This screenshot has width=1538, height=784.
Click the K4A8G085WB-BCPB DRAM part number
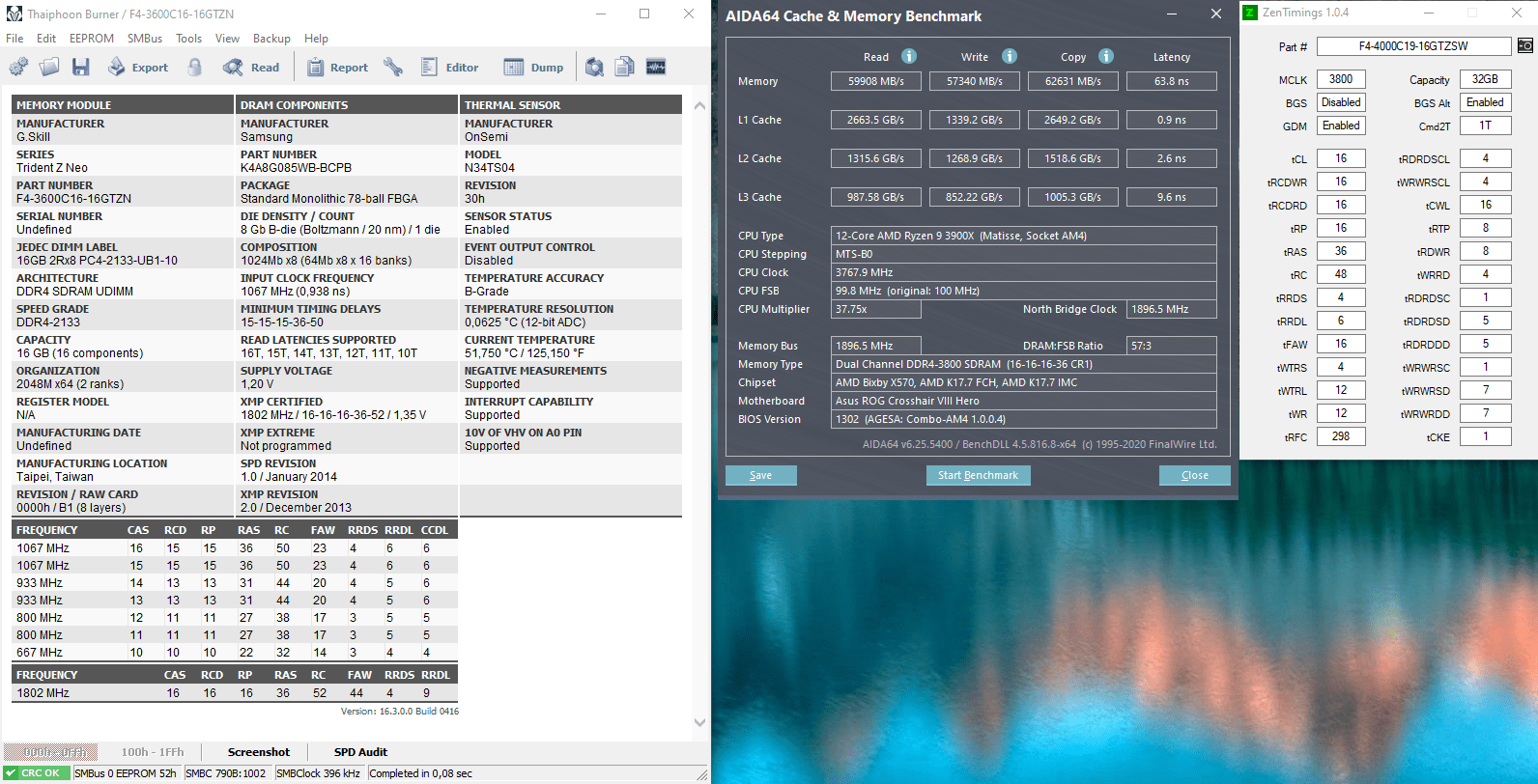point(296,168)
